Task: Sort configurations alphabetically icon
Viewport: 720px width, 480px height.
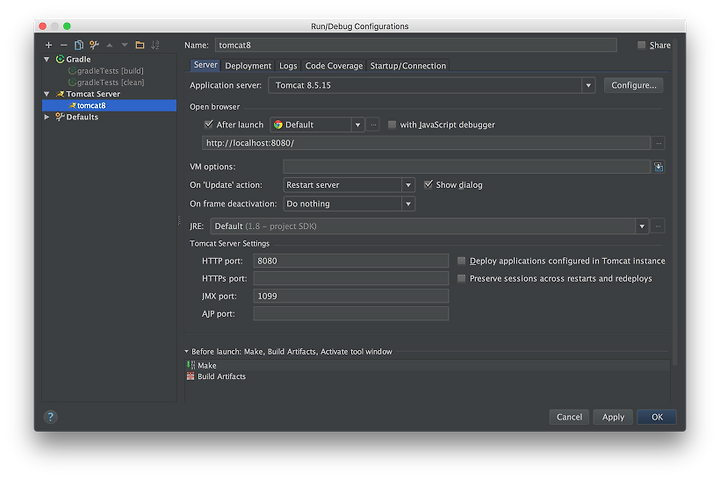Action: [x=155, y=45]
